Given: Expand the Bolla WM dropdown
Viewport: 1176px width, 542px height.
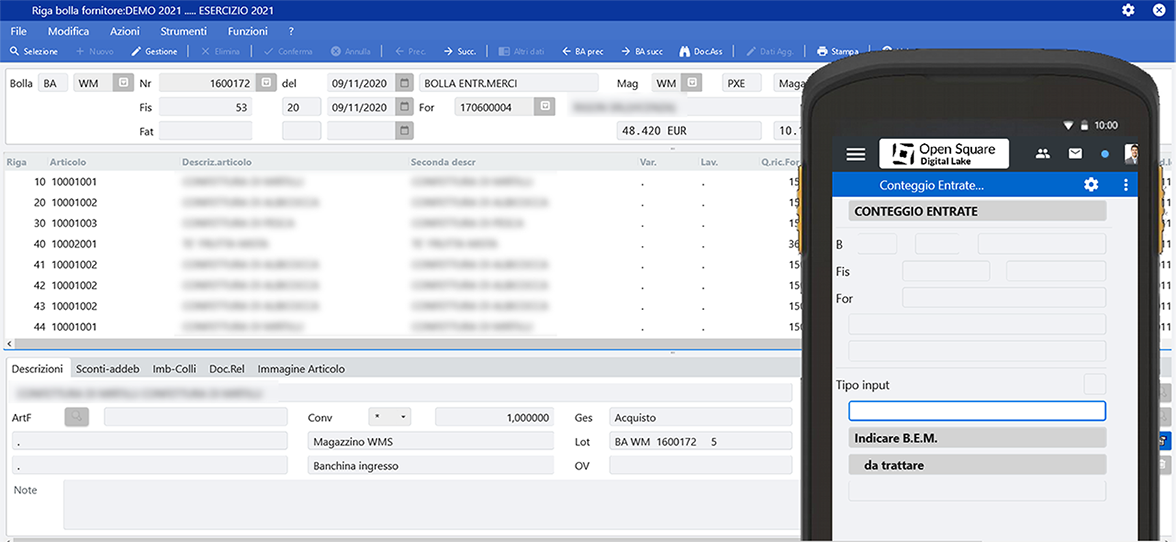Looking at the screenshot, I should [123, 82].
